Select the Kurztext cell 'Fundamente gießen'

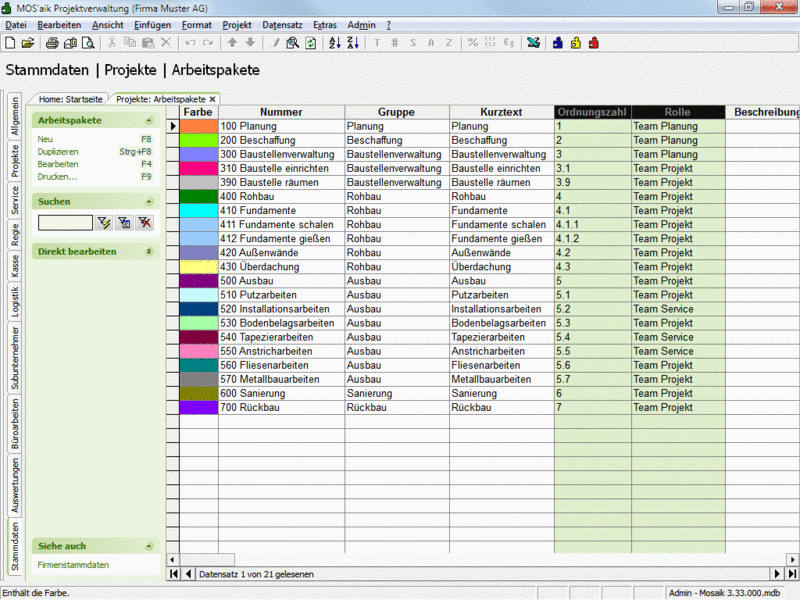(501, 239)
